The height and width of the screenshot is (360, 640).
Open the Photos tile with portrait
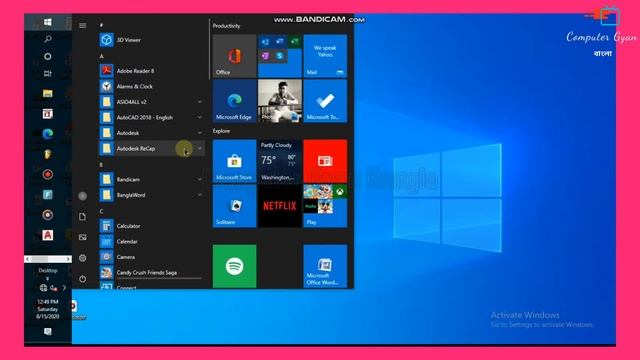[x=280, y=101]
